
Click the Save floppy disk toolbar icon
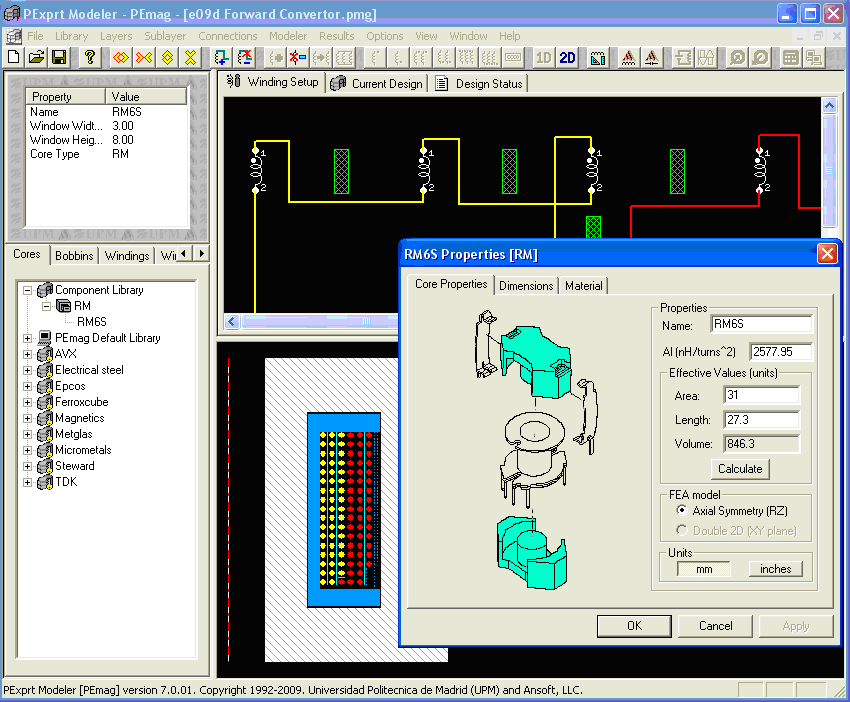pyautogui.click(x=59, y=57)
